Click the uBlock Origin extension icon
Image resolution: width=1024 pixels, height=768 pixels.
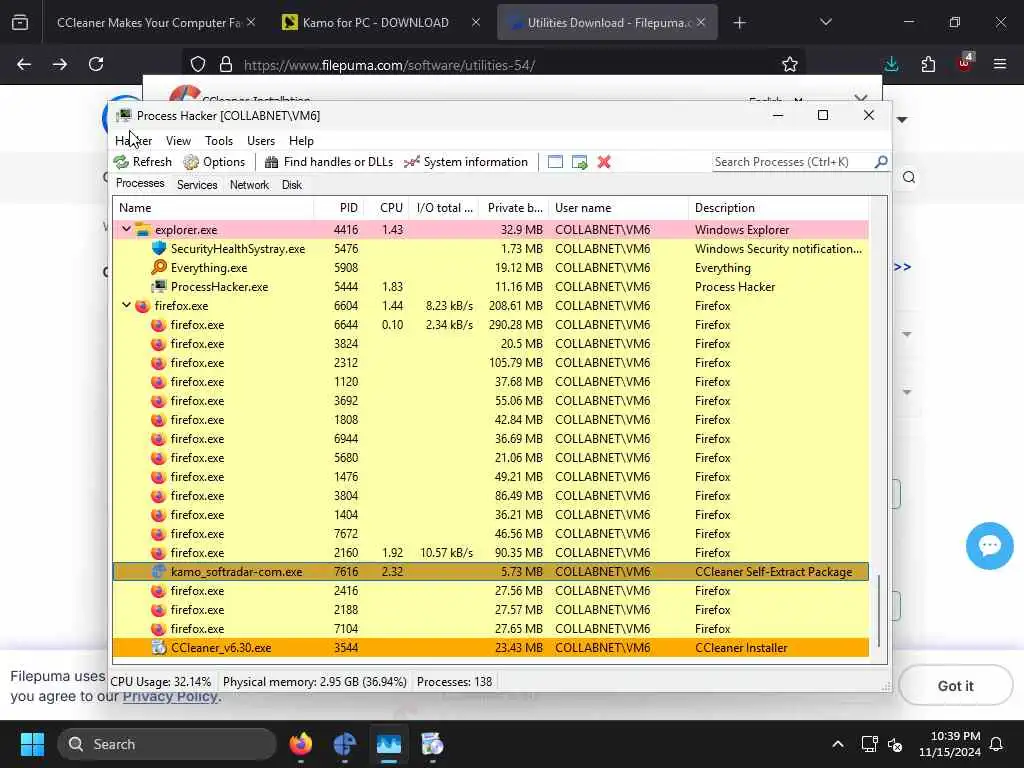965,63
